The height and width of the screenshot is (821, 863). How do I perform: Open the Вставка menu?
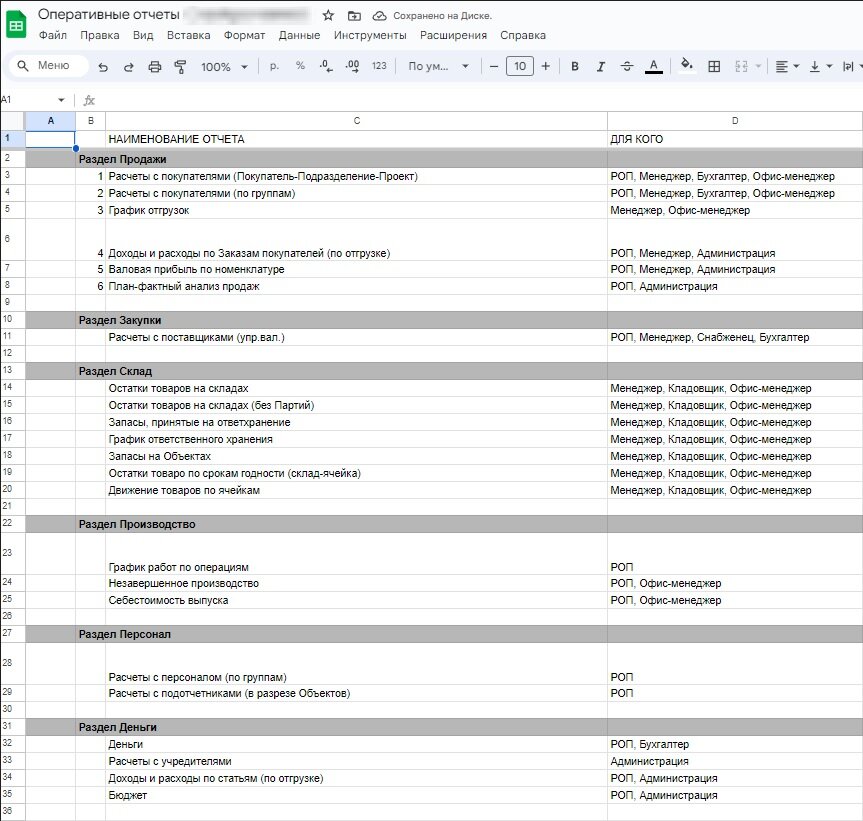pyautogui.click(x=189, y=35)
